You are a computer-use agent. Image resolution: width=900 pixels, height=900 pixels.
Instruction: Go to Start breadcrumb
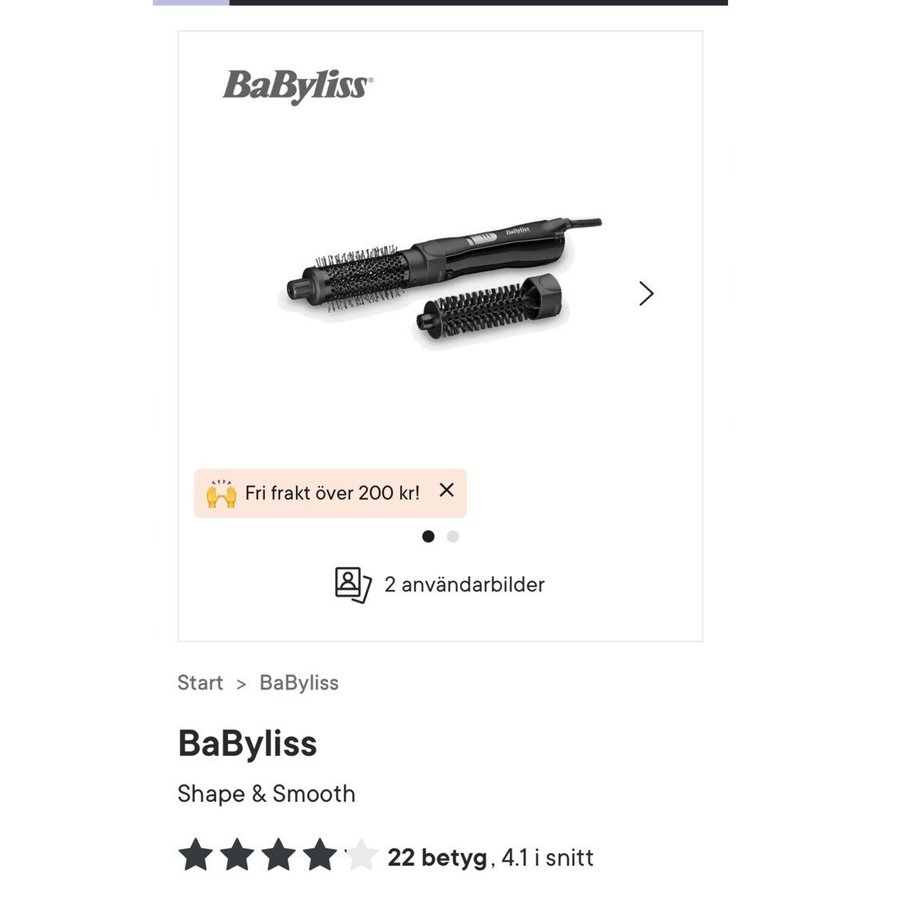pyautogui.click(x=200, y=683)
